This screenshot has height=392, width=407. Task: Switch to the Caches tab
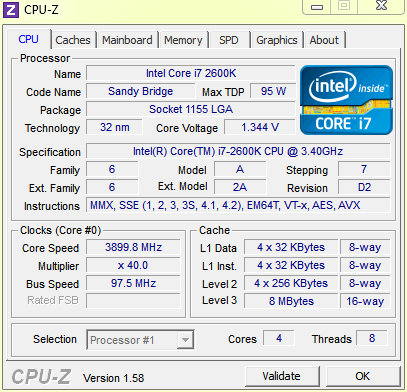point(73,40)
